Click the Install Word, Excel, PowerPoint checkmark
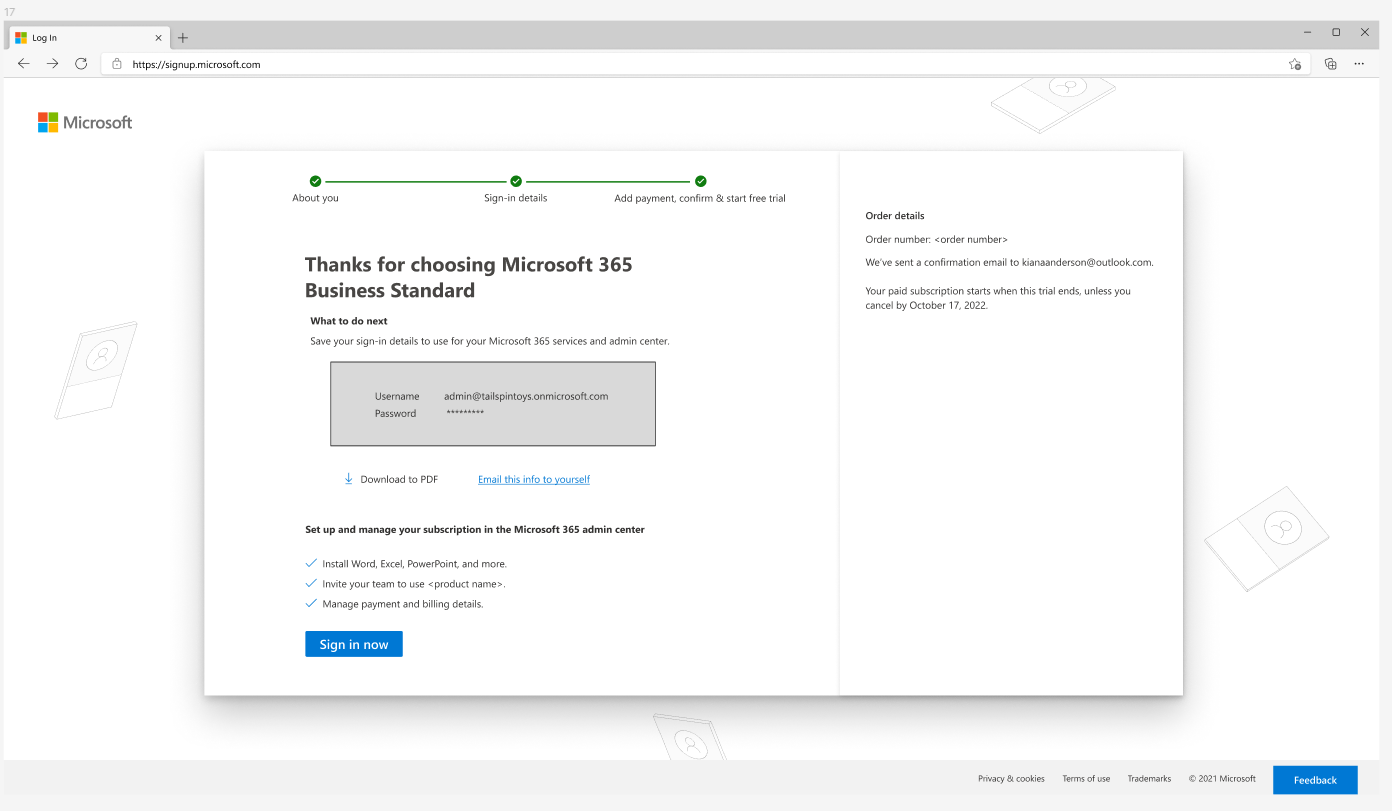Screen dimensions: 1392x811 [311, 563]
